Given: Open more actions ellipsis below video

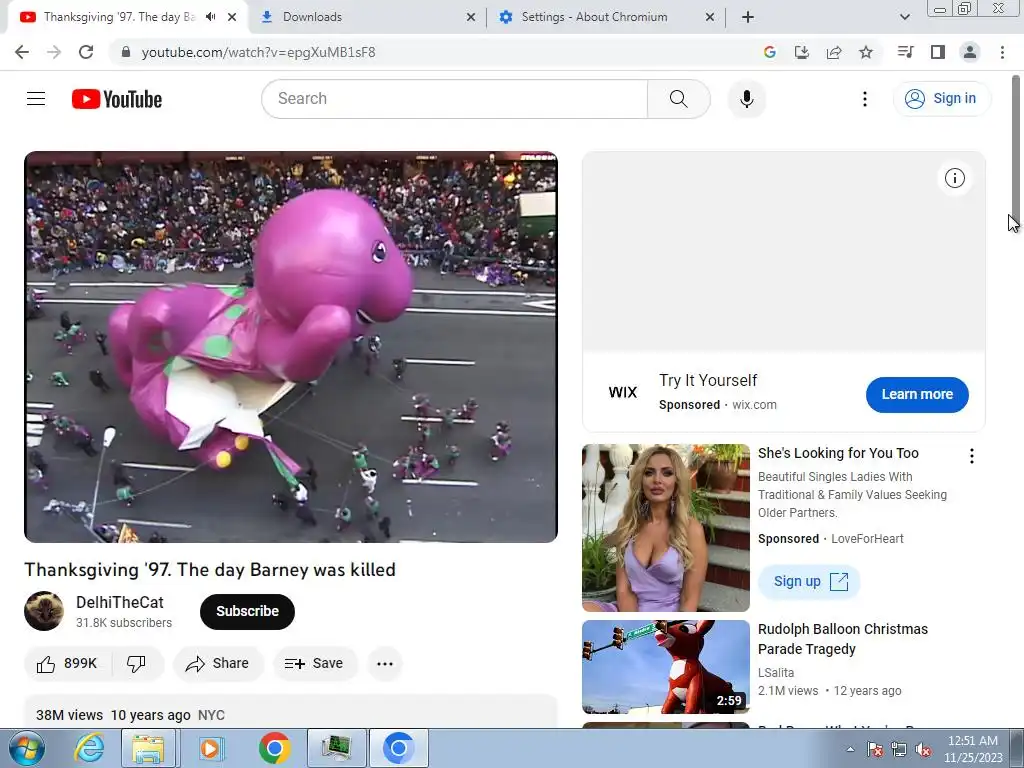Looking at the screenshot, I should 385,664.
